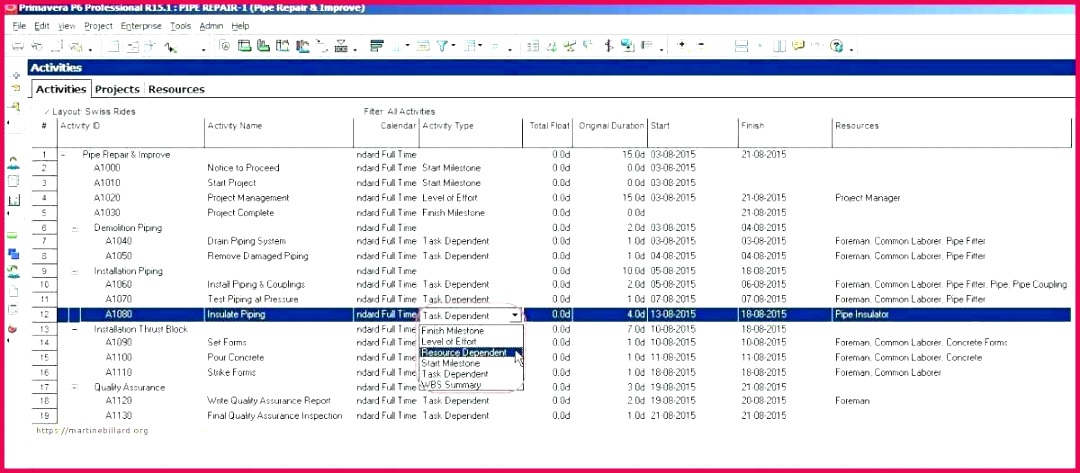
Task: Select the Pour Concrete activity row
Action: coord(232,357)
